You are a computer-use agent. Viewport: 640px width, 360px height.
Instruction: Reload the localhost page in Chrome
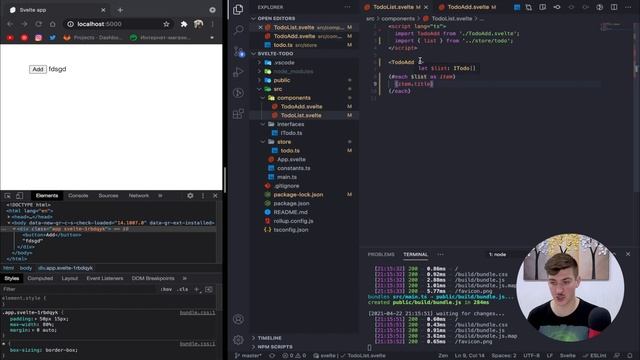tap(38, 24)
